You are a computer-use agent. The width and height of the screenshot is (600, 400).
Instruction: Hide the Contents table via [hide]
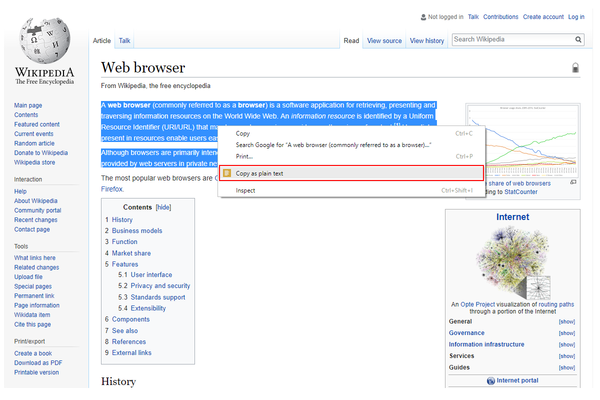pos(163,207)
